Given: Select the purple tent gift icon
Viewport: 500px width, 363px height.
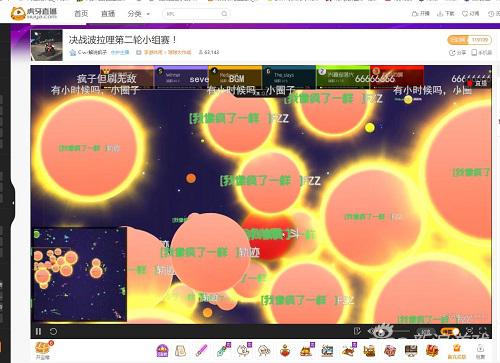Looking at the screenshot, I should click(x=162, y=351).
